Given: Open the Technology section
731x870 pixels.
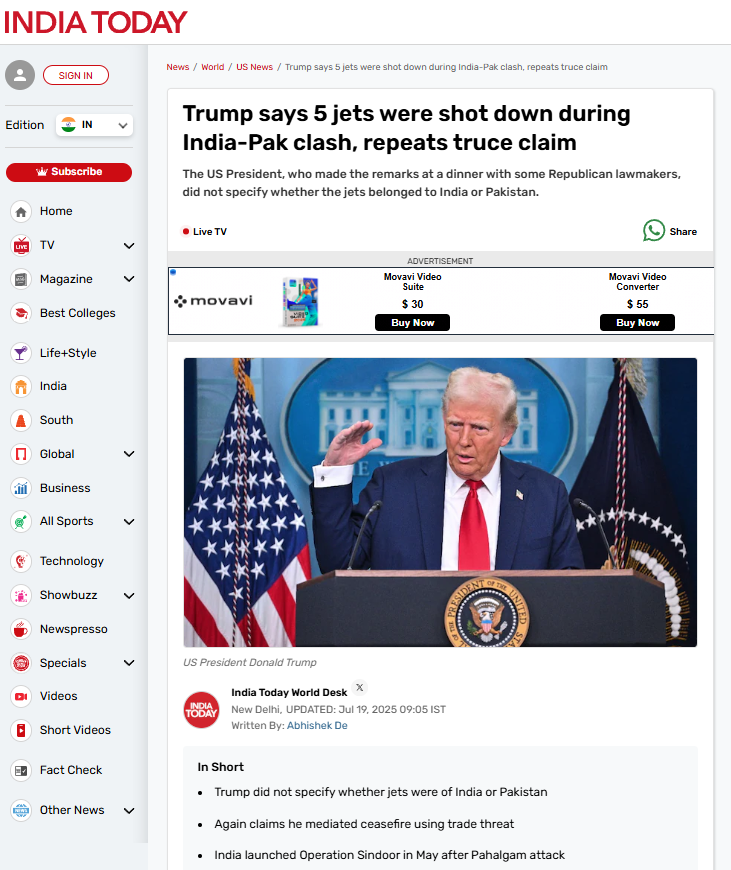Looking at the screenshot, I should (72, 561).
